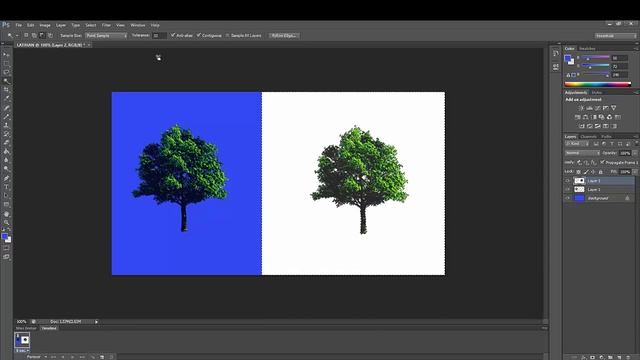Image resolution: width=640 pixels, height=360 pixels.
Task: Select the Crop tool
Action: click(6, 89)
